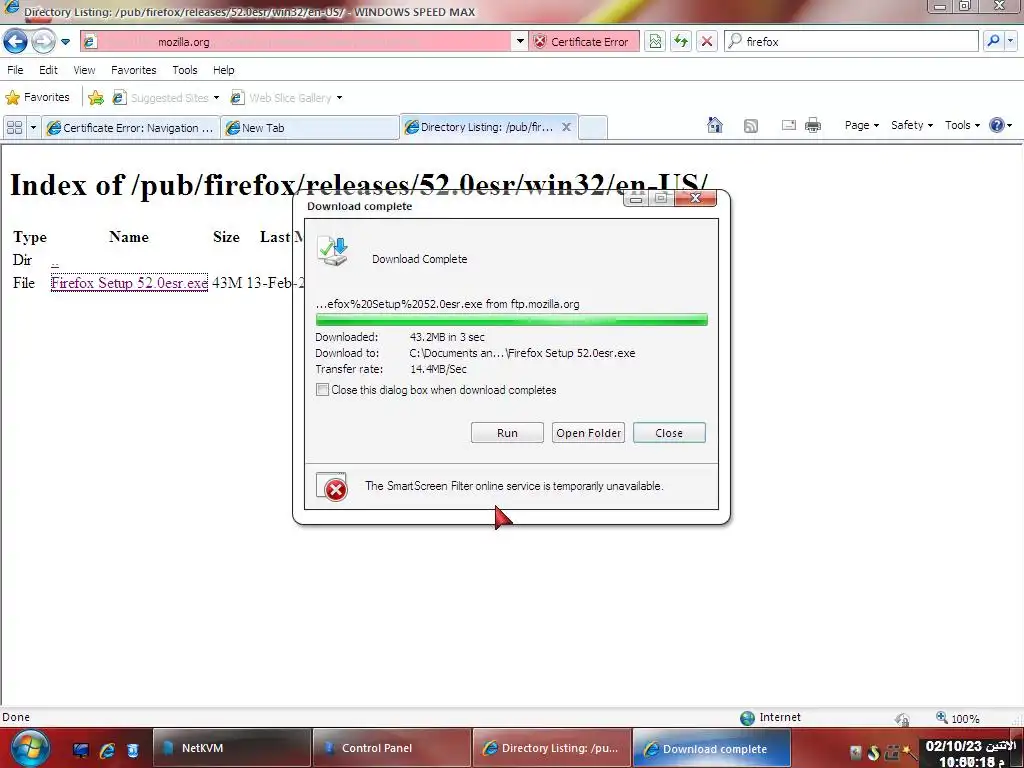Open the 100% zoom level control

[958, 718]
